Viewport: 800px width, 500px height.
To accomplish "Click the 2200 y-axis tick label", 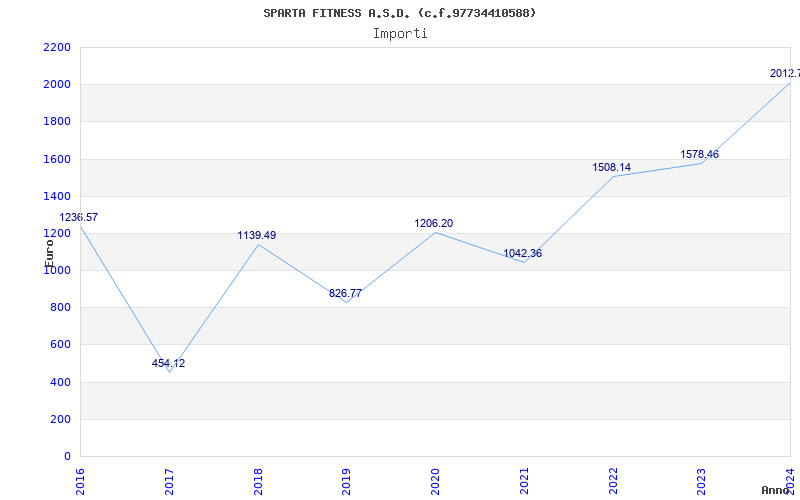I will [57, 47].
